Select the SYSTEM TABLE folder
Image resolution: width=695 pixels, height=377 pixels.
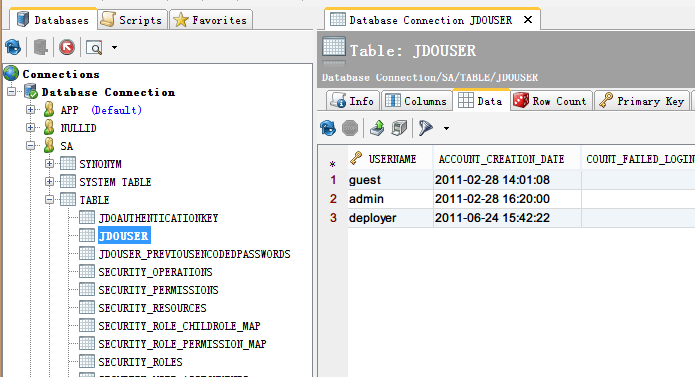(x=115, y=182)
